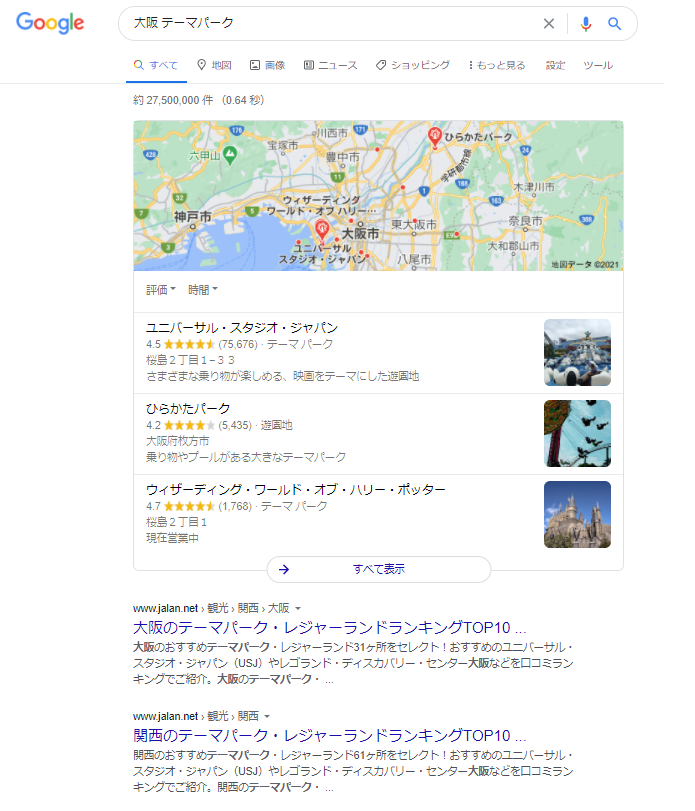
Task: Click the www.jalan.net › 観光 › 関西 › 大阪 breadcrumb
Action: (x=211, y=609)
